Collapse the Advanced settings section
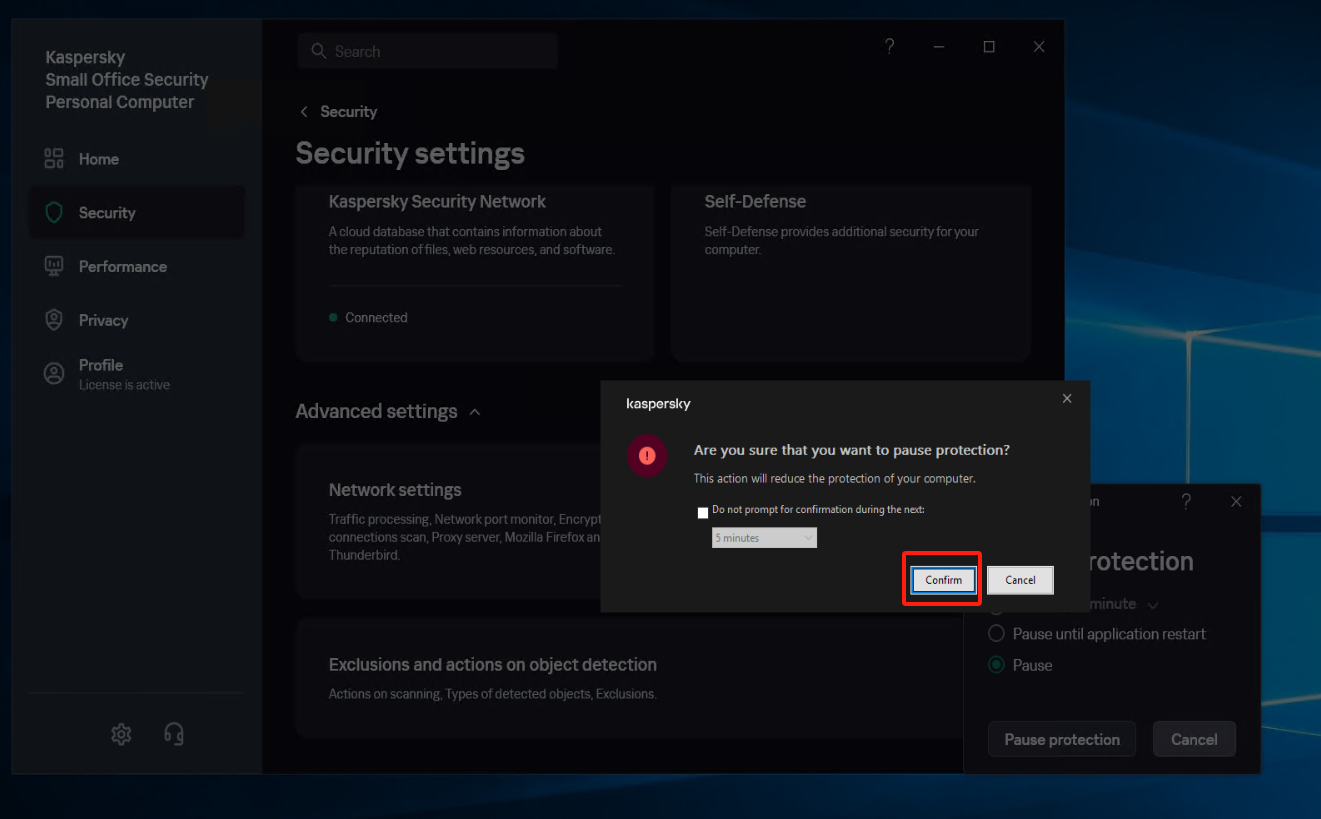The height and width of the screenshot is (819, 1321). click(x=475, y=412)
